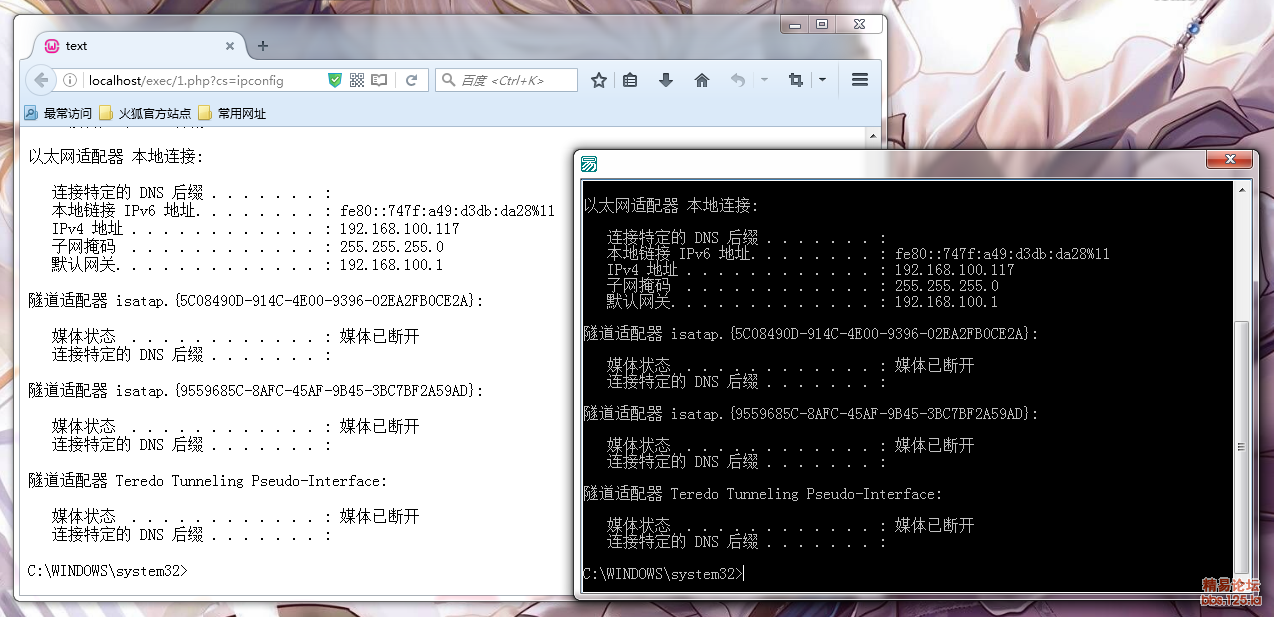Click the green shield security icon

335,80
